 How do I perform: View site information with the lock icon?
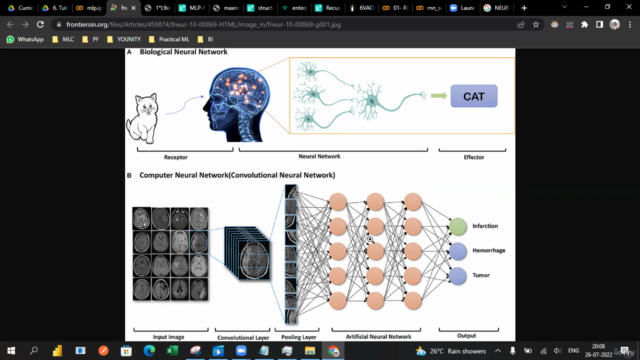[x=59, y=24]
